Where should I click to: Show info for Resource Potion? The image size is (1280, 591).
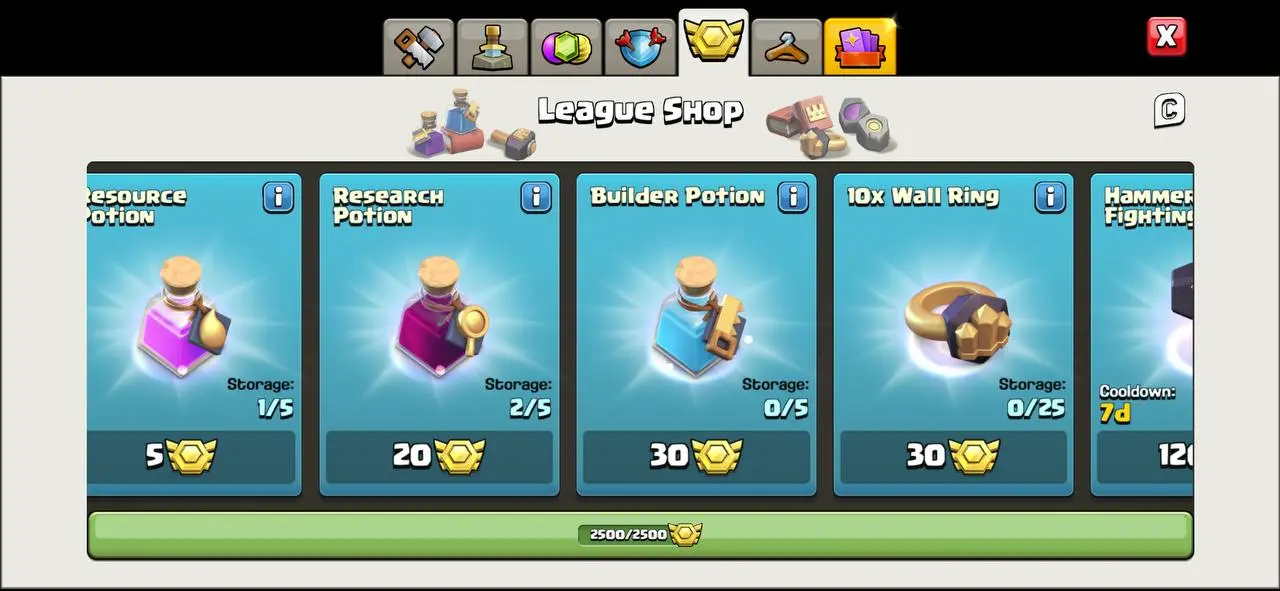[x=278, y=197]
